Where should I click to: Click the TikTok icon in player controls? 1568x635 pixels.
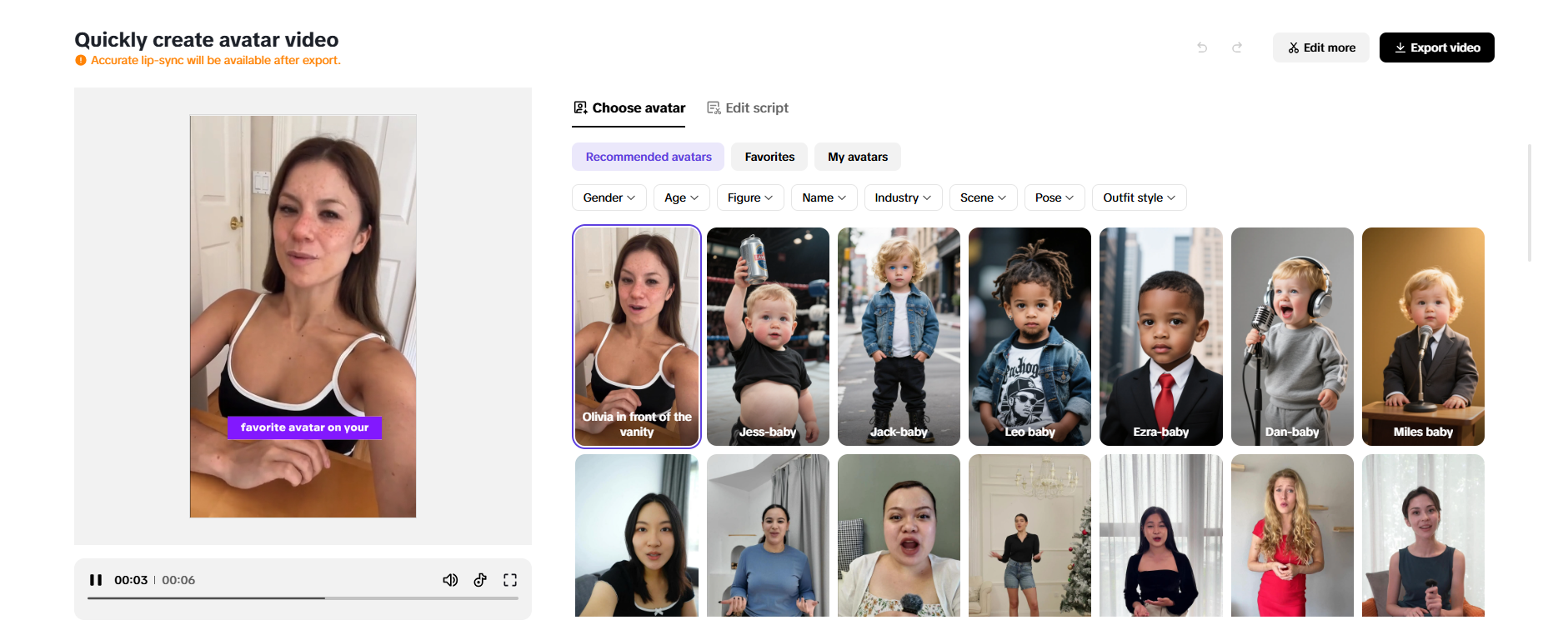click(x=480, y=580)
